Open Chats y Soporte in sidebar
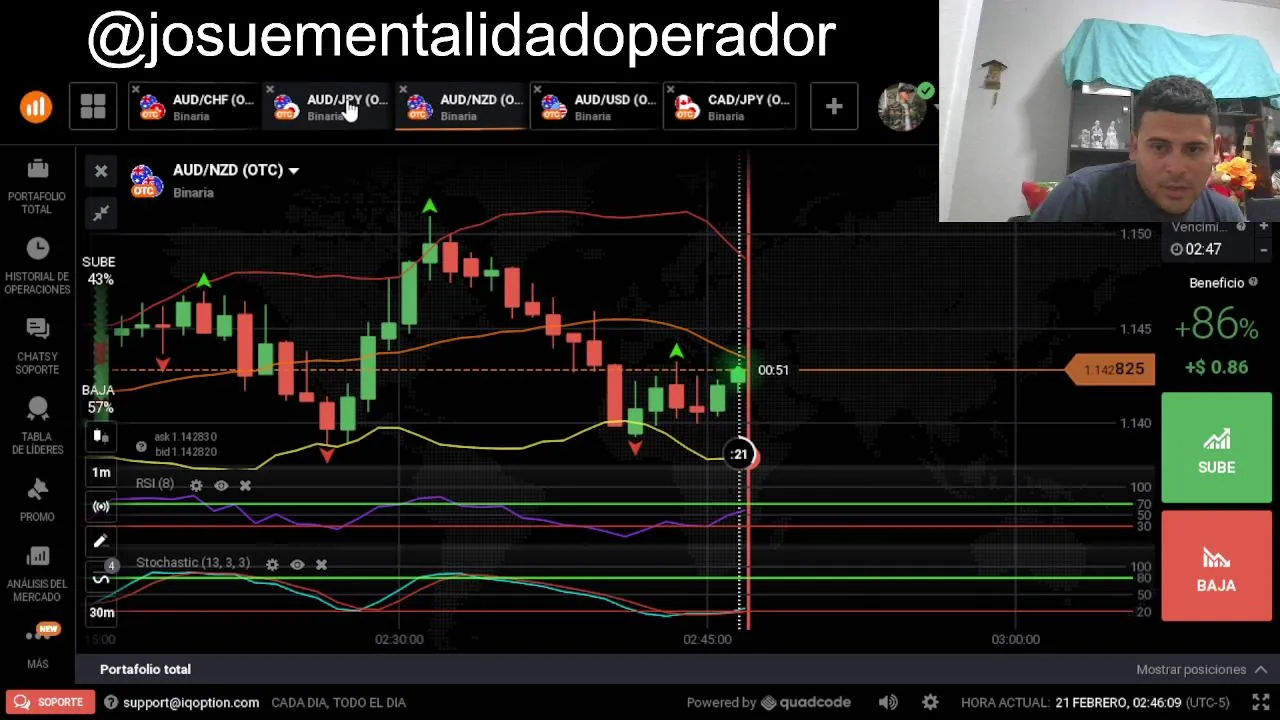Image resolution: width=1280 pixels, height=720 pixels. coord(37,347)
